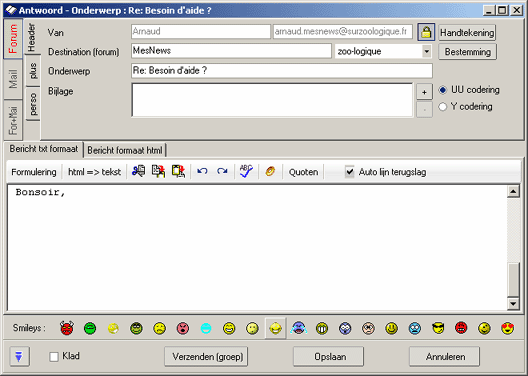Viewport: 528px width, 376px height.
Task: Click the Arnaud sender name field
Action: pos(201,32)
